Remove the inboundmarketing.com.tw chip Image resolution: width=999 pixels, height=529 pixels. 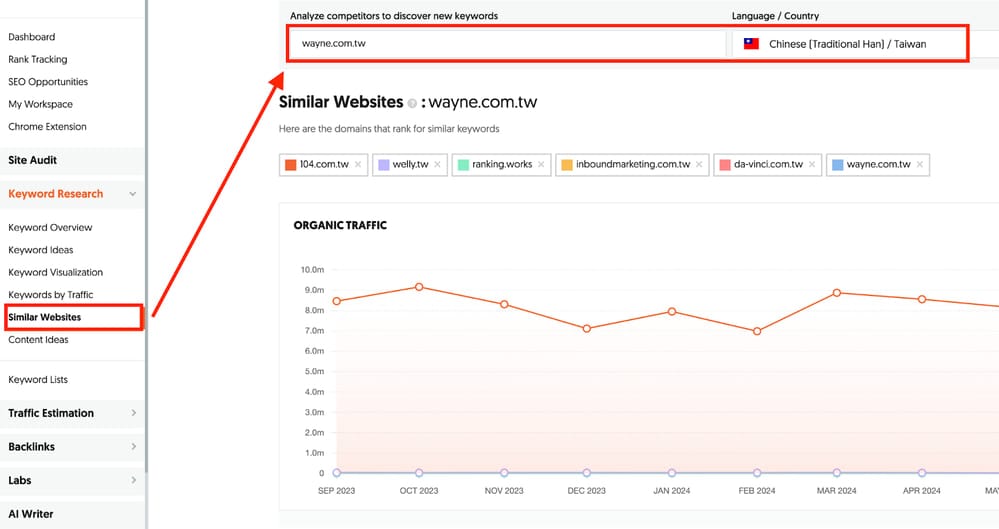pyautogui.click(x=699, y=164)
